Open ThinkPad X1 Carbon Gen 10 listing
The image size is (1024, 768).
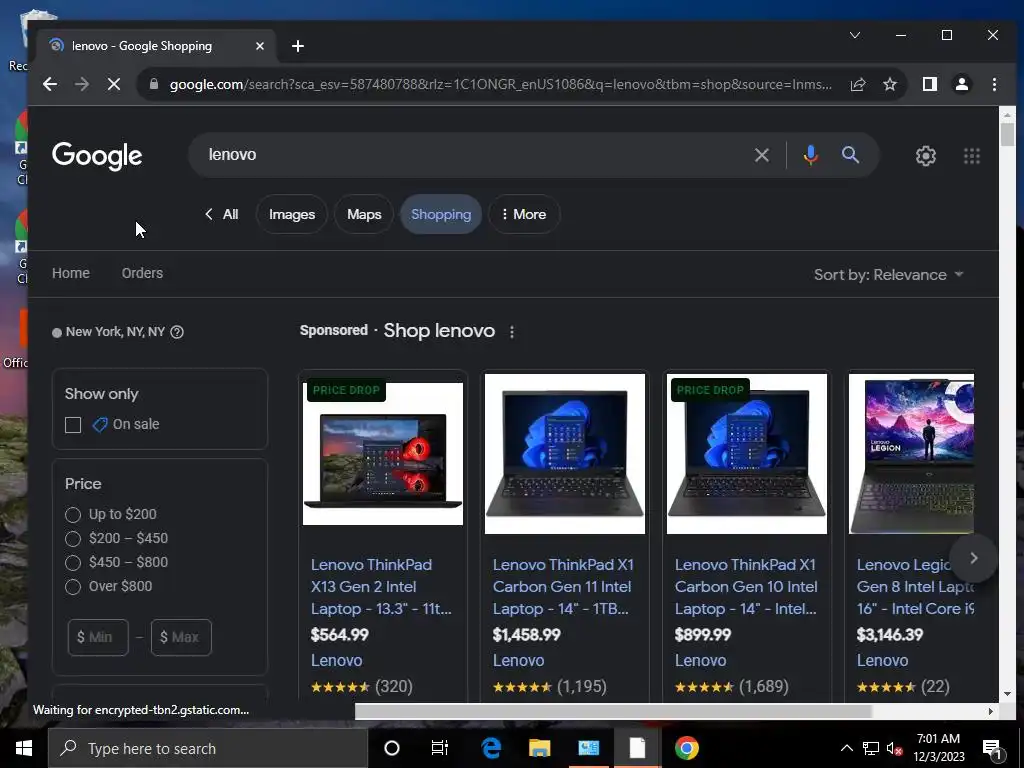pos(745,586)
